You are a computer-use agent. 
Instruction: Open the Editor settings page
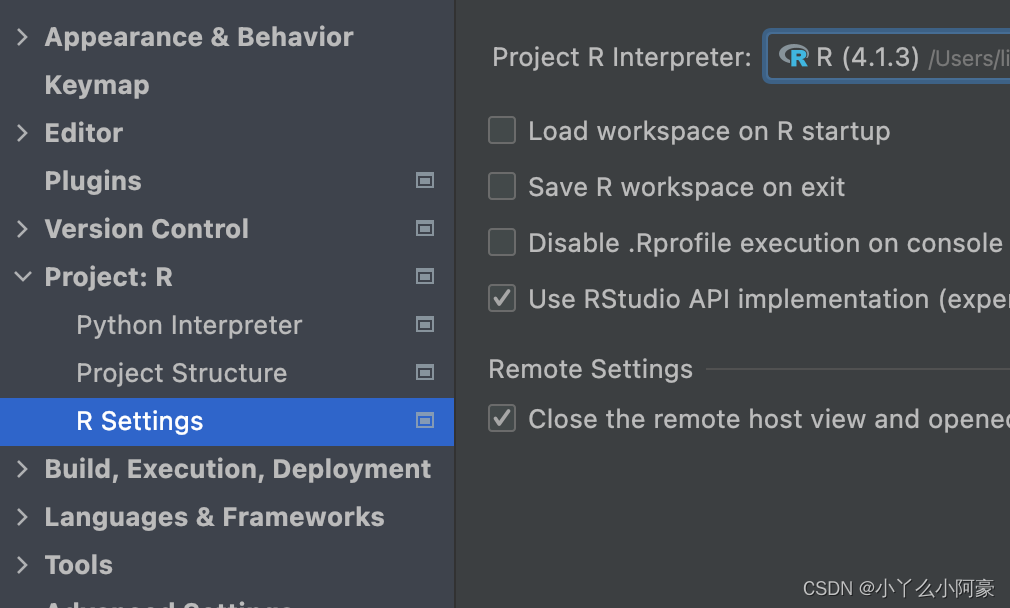tap(83, 133)
